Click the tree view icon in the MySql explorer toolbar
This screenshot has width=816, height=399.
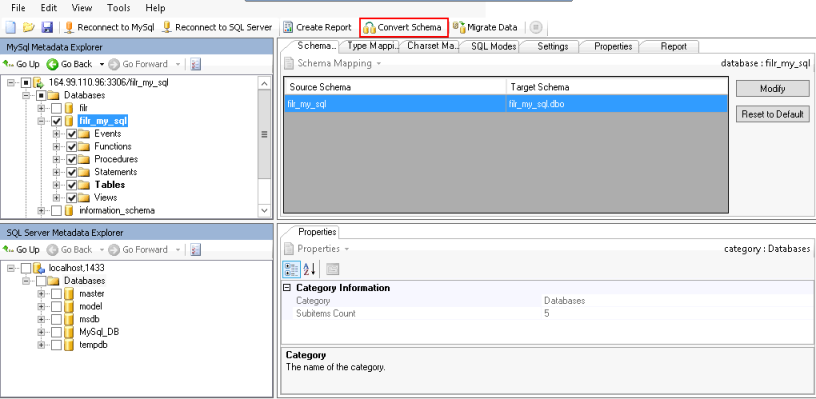click(196, 64)
